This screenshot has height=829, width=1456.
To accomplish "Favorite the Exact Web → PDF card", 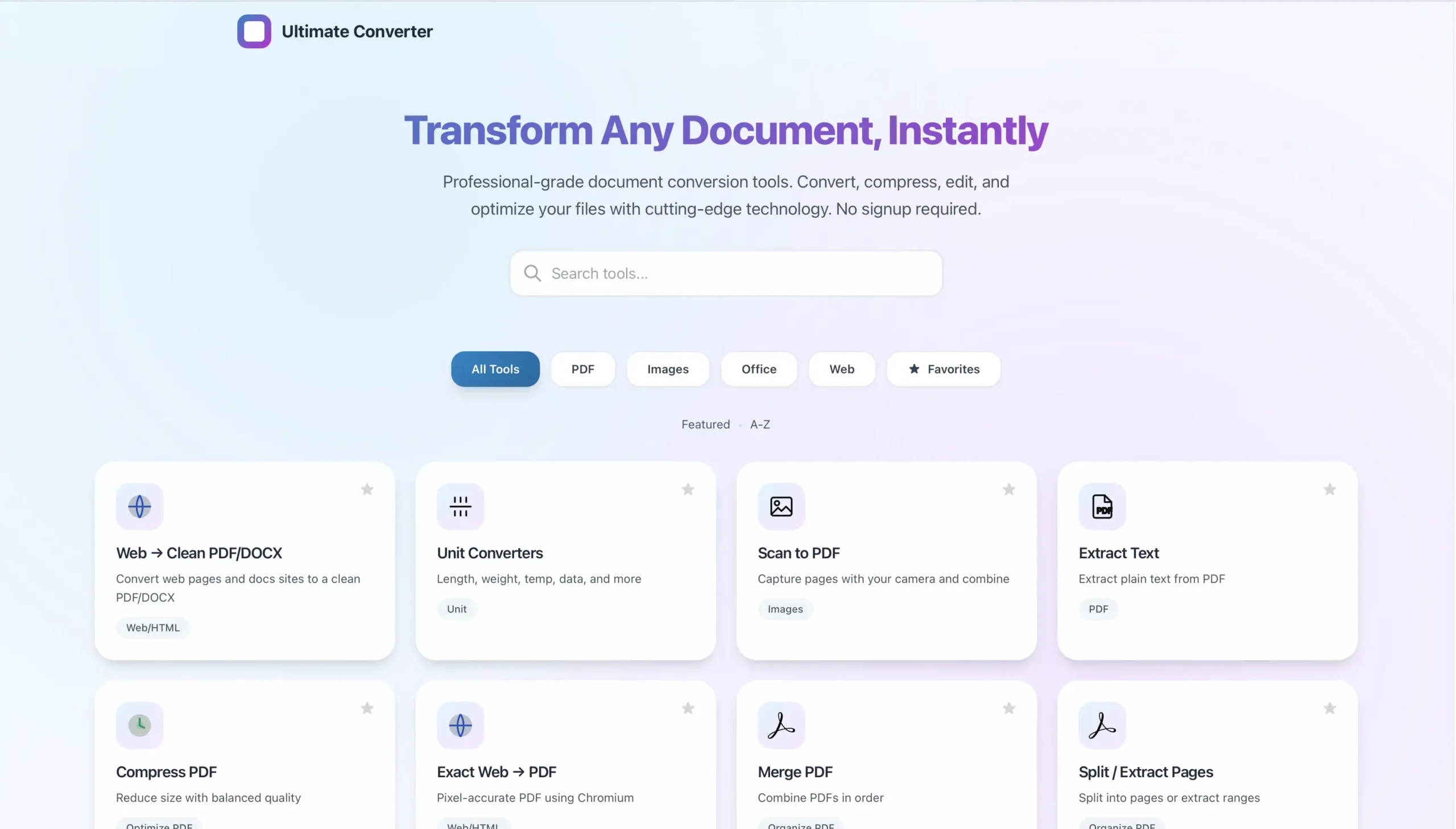I will (688, 708).
